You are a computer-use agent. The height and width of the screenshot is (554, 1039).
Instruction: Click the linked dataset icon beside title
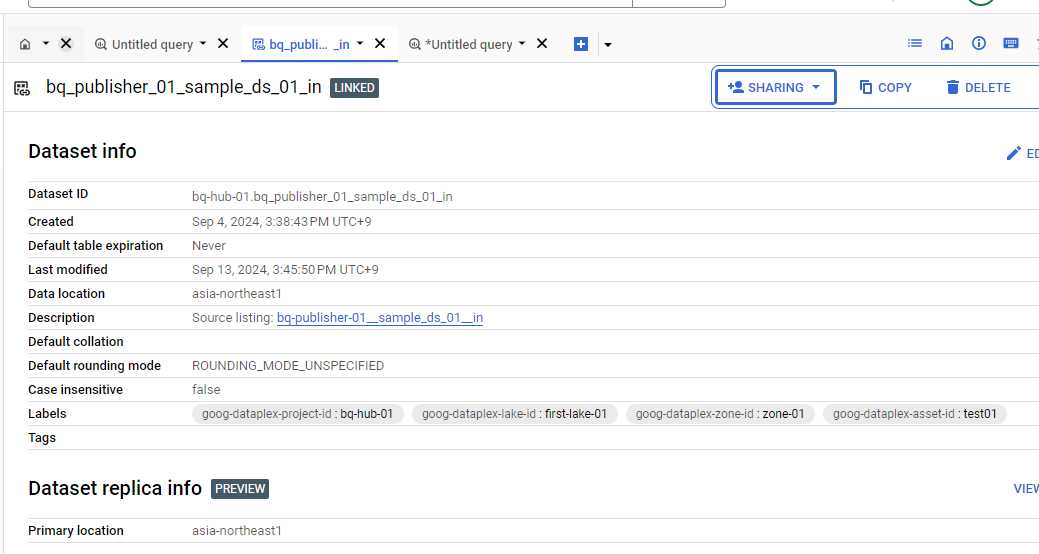coord(22,88)
